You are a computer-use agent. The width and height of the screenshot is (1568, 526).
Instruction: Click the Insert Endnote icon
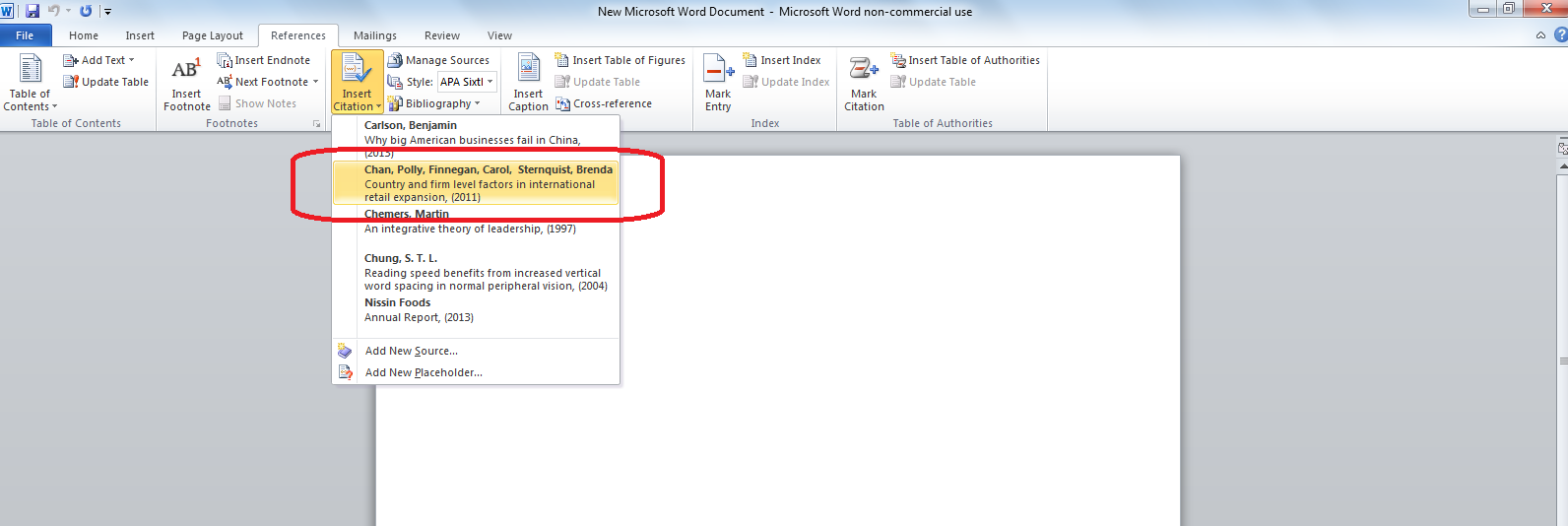tap(225, 60)
